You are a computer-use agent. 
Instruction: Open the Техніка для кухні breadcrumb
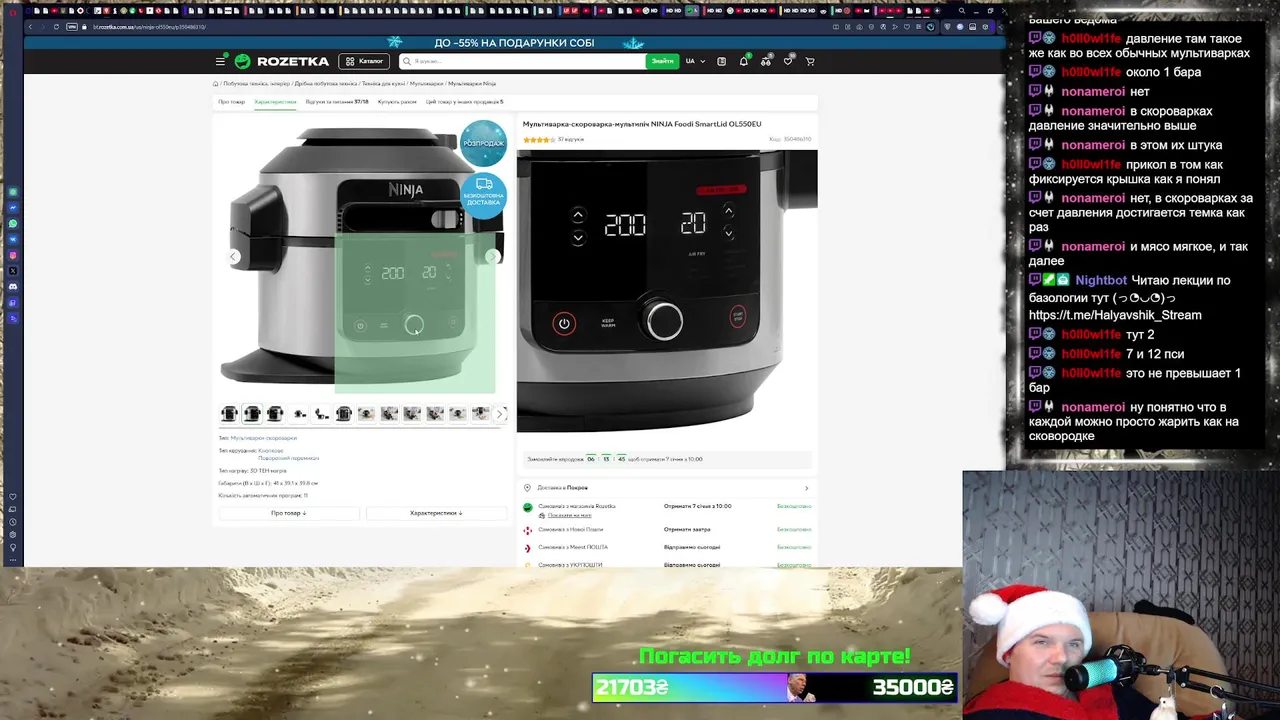383,84
